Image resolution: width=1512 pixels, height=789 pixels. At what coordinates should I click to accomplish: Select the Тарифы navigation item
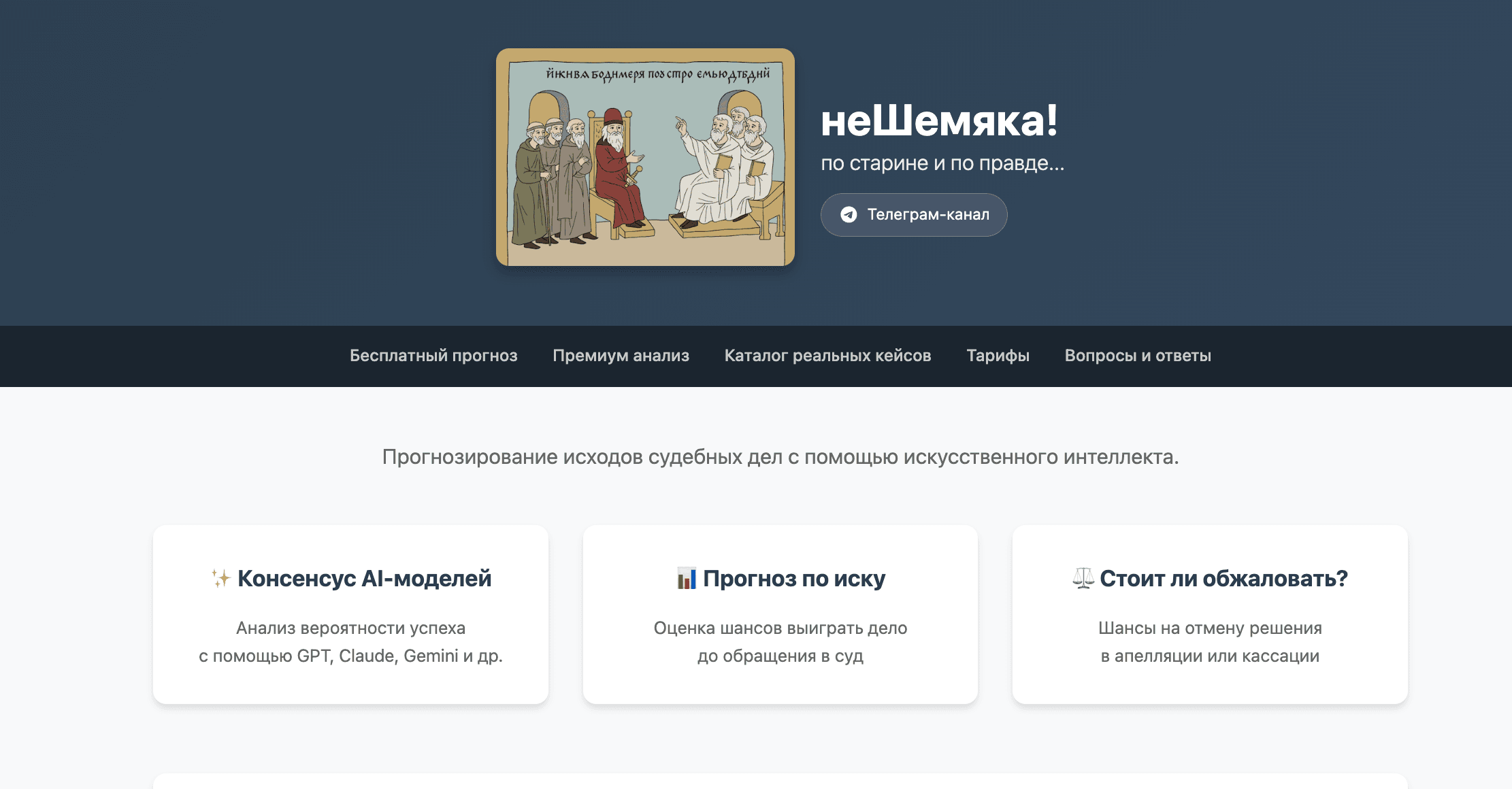point(998,356)
